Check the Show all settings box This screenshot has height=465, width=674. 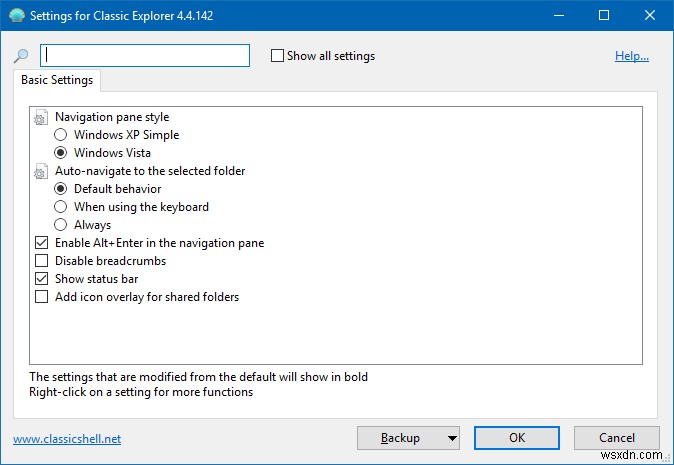277,56
